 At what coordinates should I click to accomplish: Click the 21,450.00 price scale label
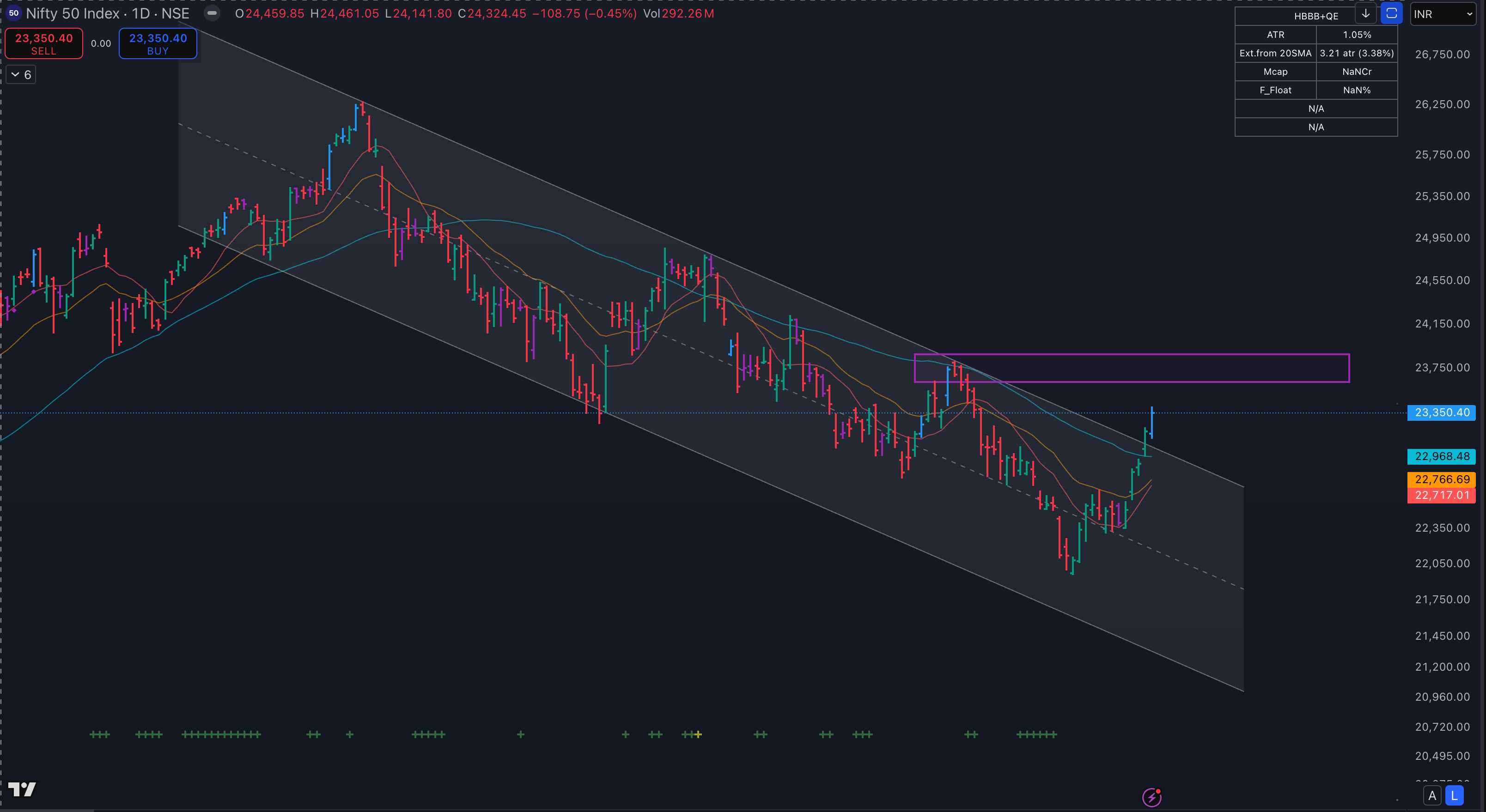[1442, 636]
